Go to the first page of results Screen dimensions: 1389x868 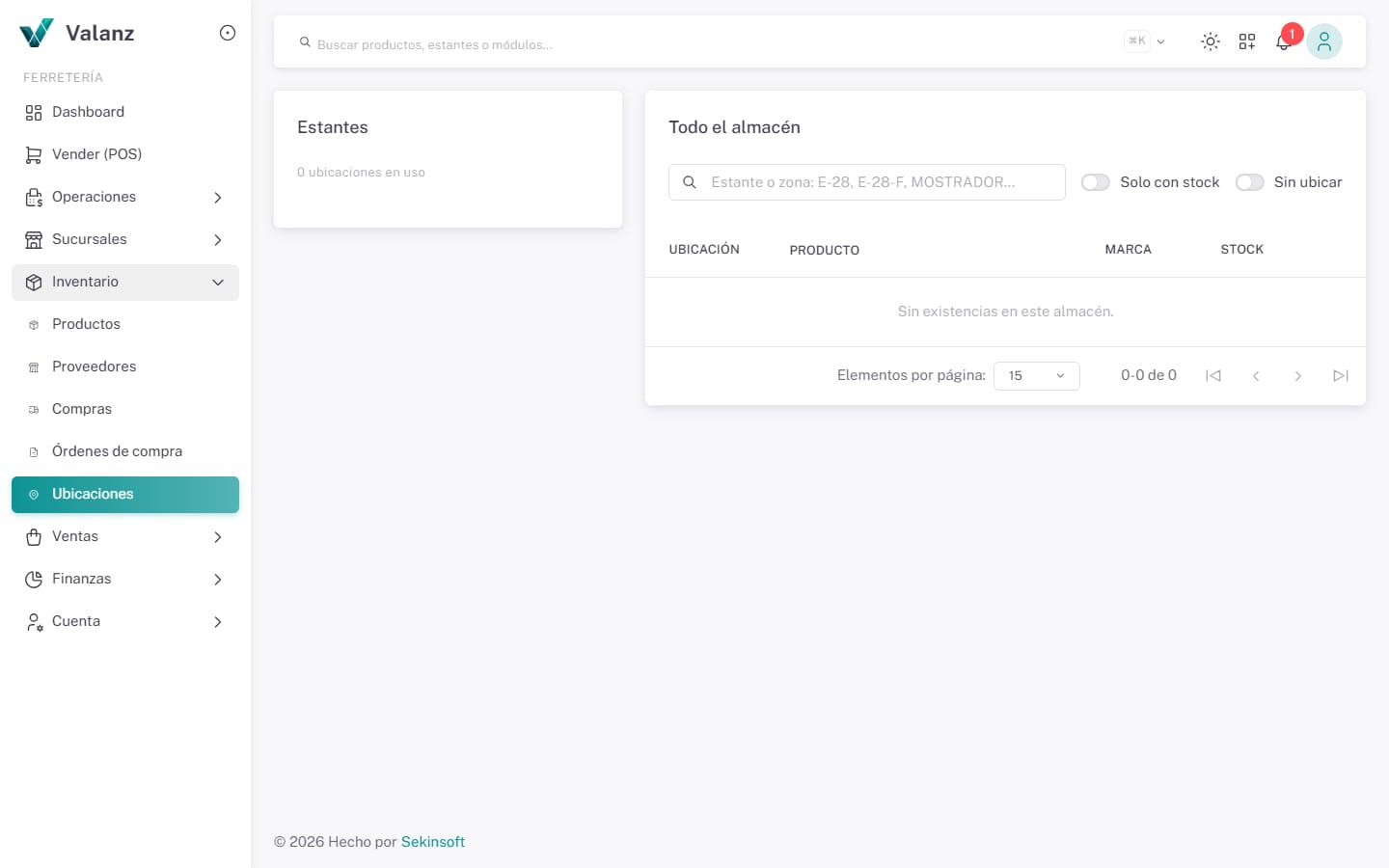(x=1213, y=376)
